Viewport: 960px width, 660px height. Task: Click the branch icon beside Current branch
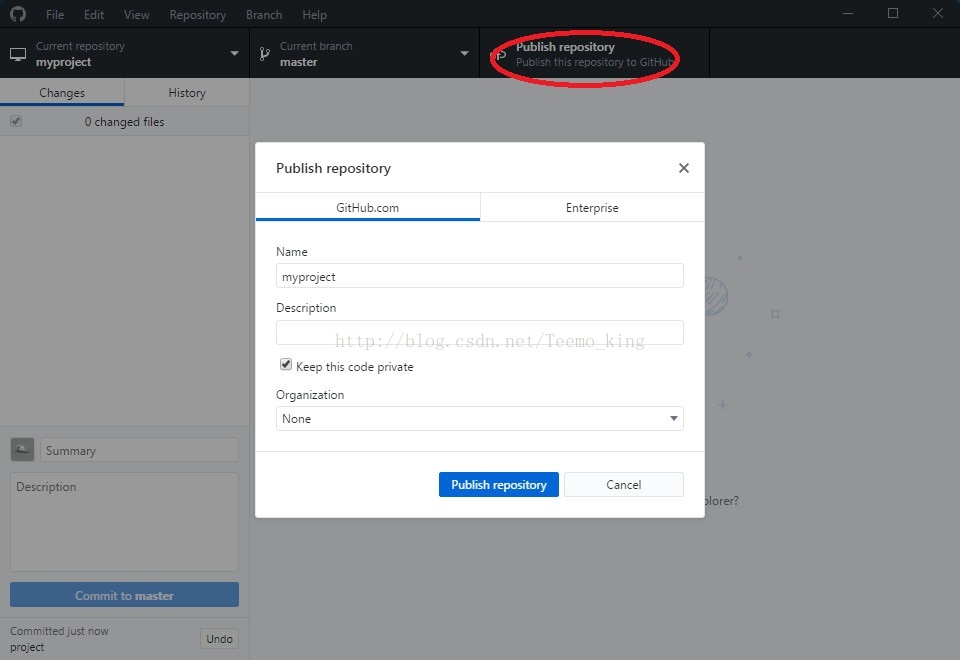tap(264, 54)
